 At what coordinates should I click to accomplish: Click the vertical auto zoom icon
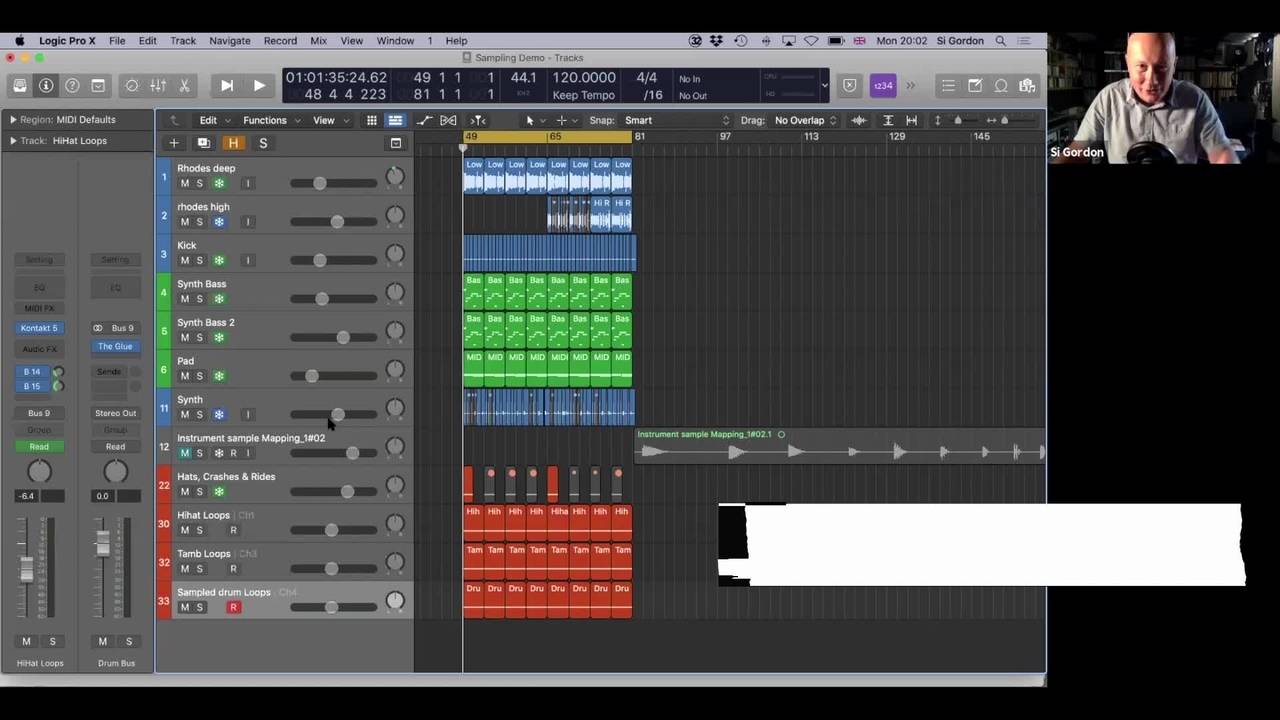(888, 120)
